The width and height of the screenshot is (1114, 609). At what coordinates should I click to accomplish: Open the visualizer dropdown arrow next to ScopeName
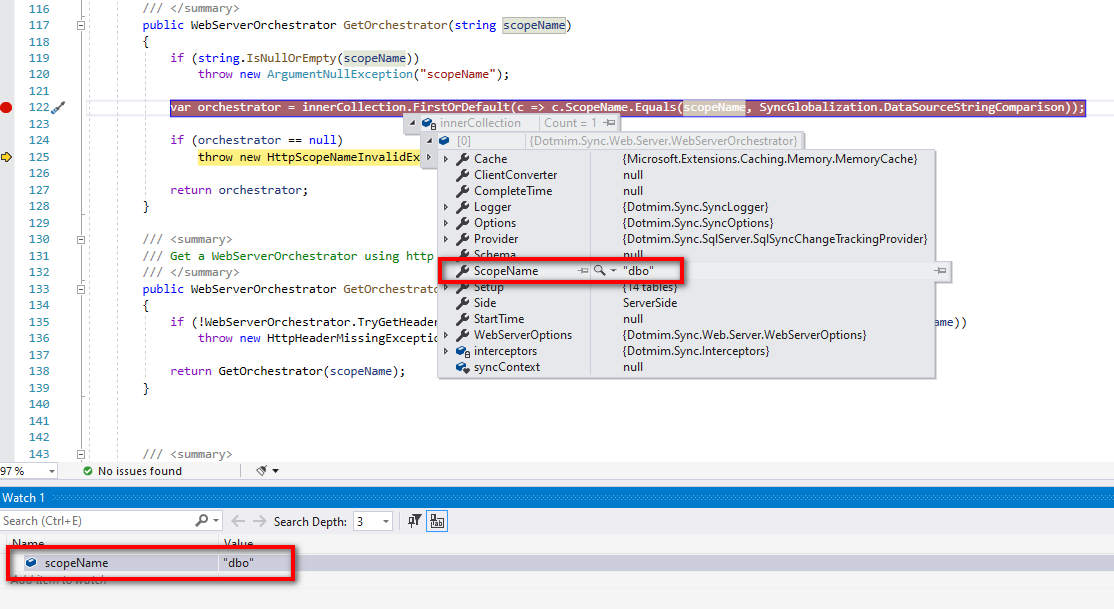pyautogui.click(x=613, y=270)
